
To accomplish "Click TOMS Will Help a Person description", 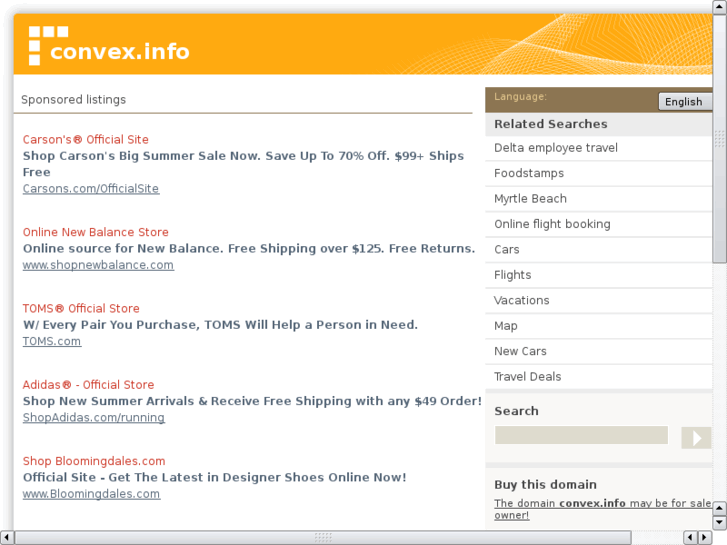I will click(220, 325).
